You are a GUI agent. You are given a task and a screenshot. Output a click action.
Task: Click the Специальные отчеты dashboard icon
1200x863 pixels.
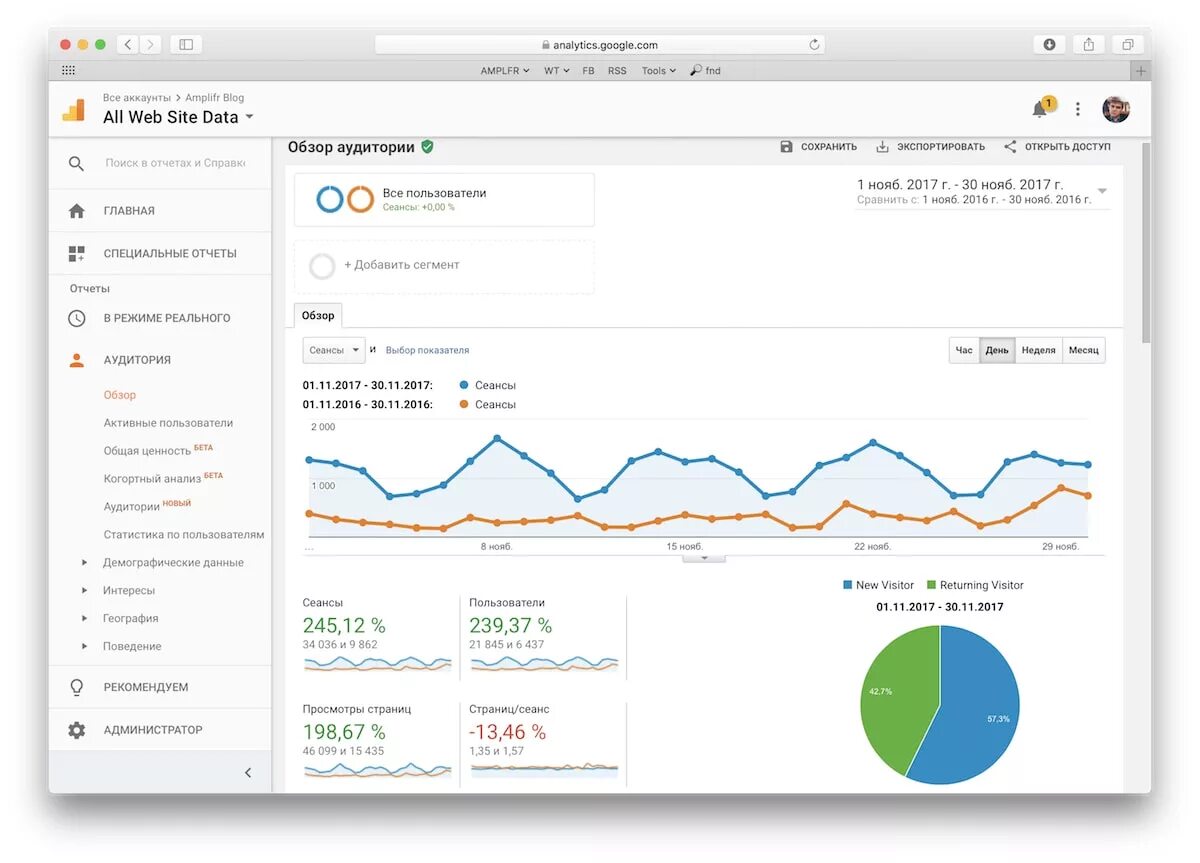click(x=76, y=253)
